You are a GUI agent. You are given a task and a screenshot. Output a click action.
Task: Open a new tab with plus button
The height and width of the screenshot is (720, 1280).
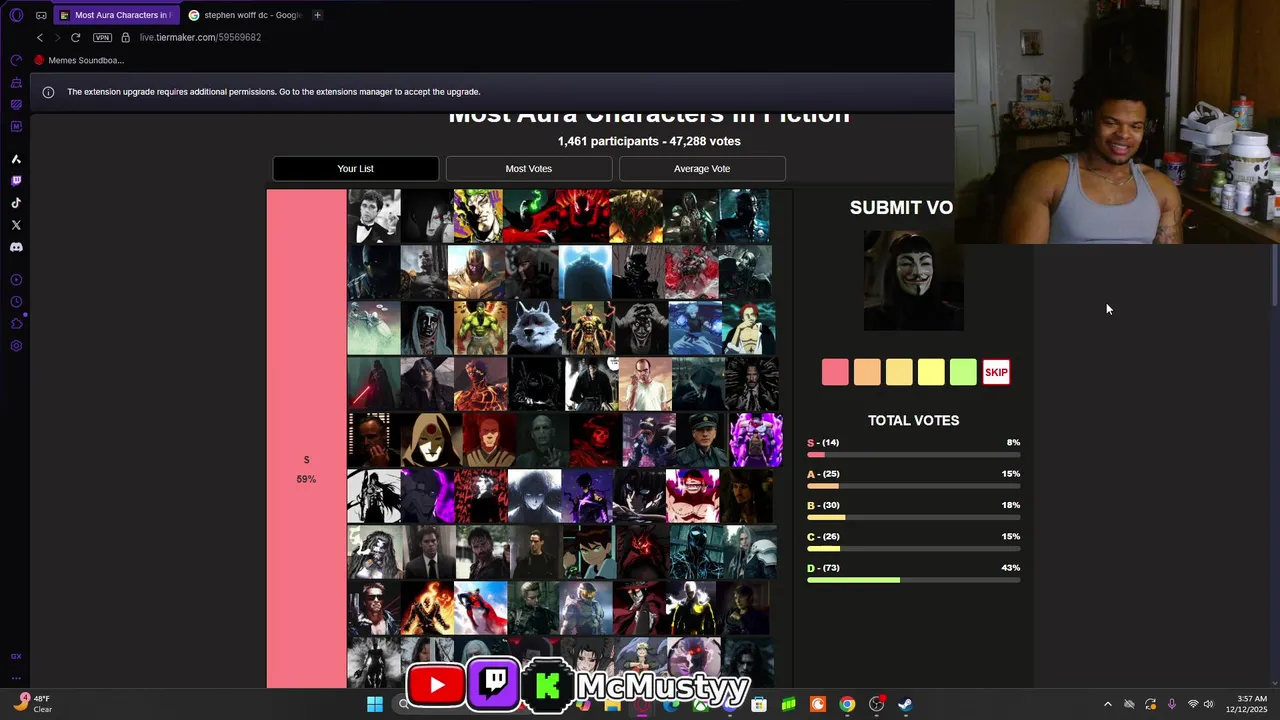(317, 15)
